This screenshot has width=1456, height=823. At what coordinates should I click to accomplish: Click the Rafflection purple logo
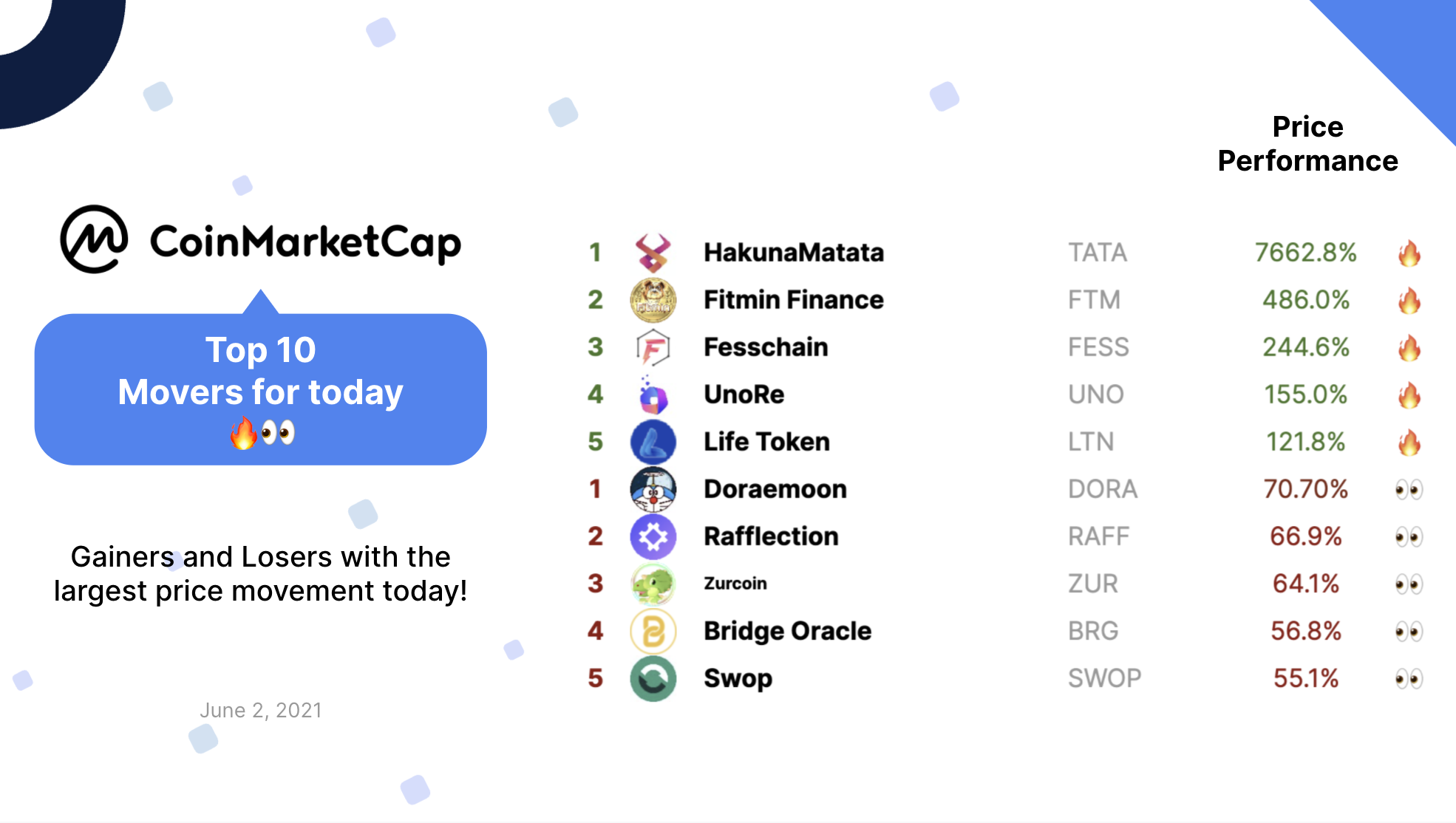653,536
